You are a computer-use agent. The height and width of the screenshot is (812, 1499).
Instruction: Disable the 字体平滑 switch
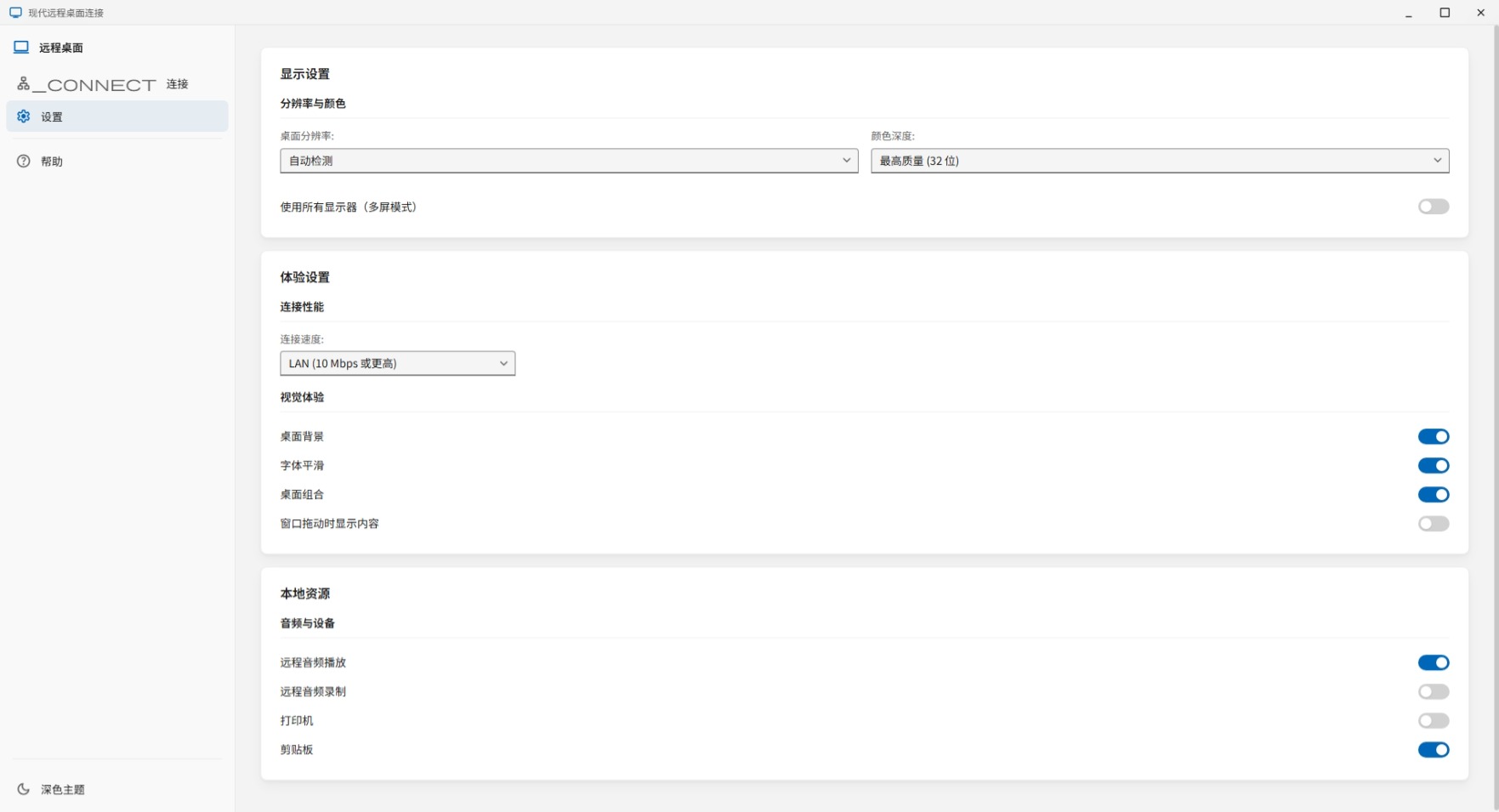(1434, 465)
